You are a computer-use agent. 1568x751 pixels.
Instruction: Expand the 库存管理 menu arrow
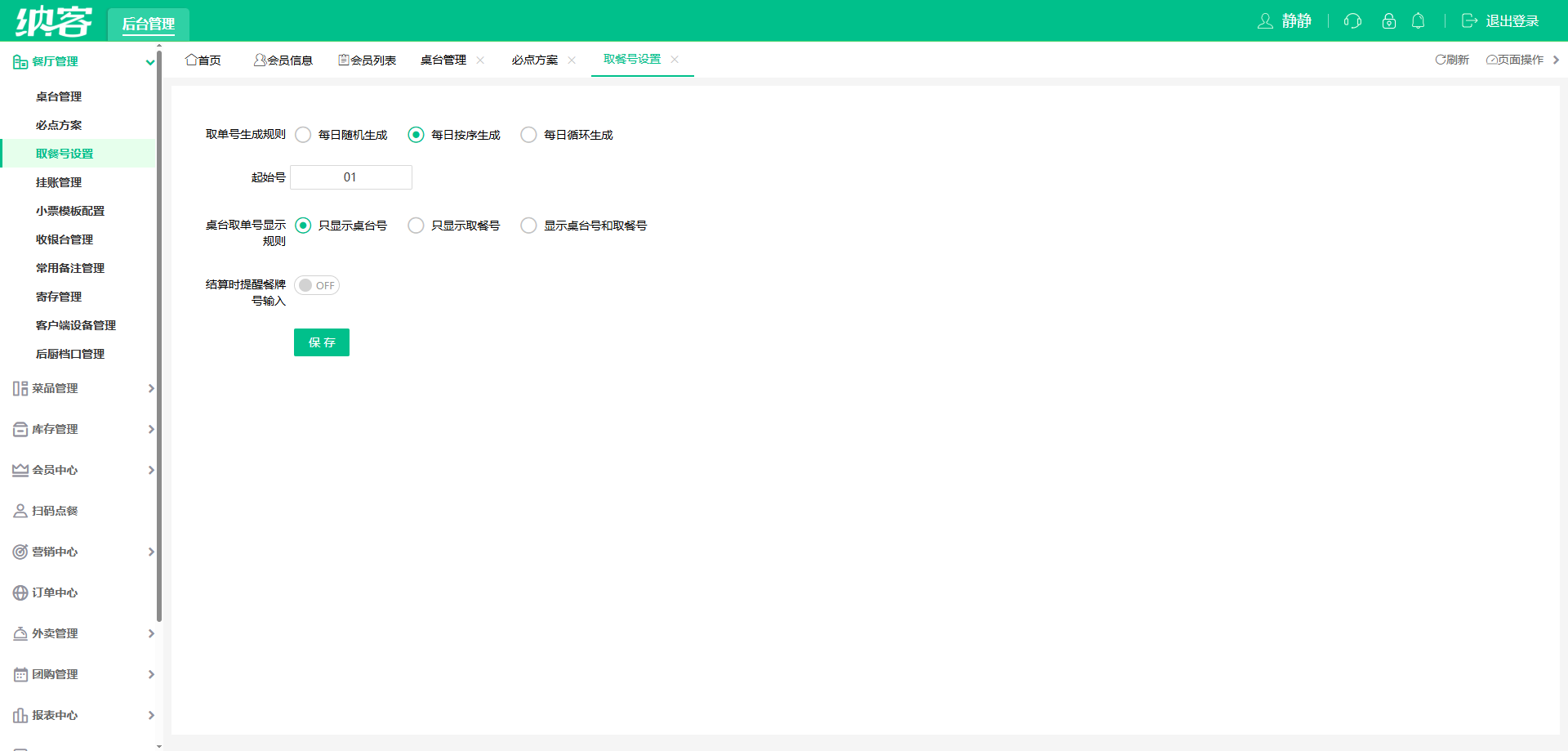pyautogui.click(x=151, y=429)
